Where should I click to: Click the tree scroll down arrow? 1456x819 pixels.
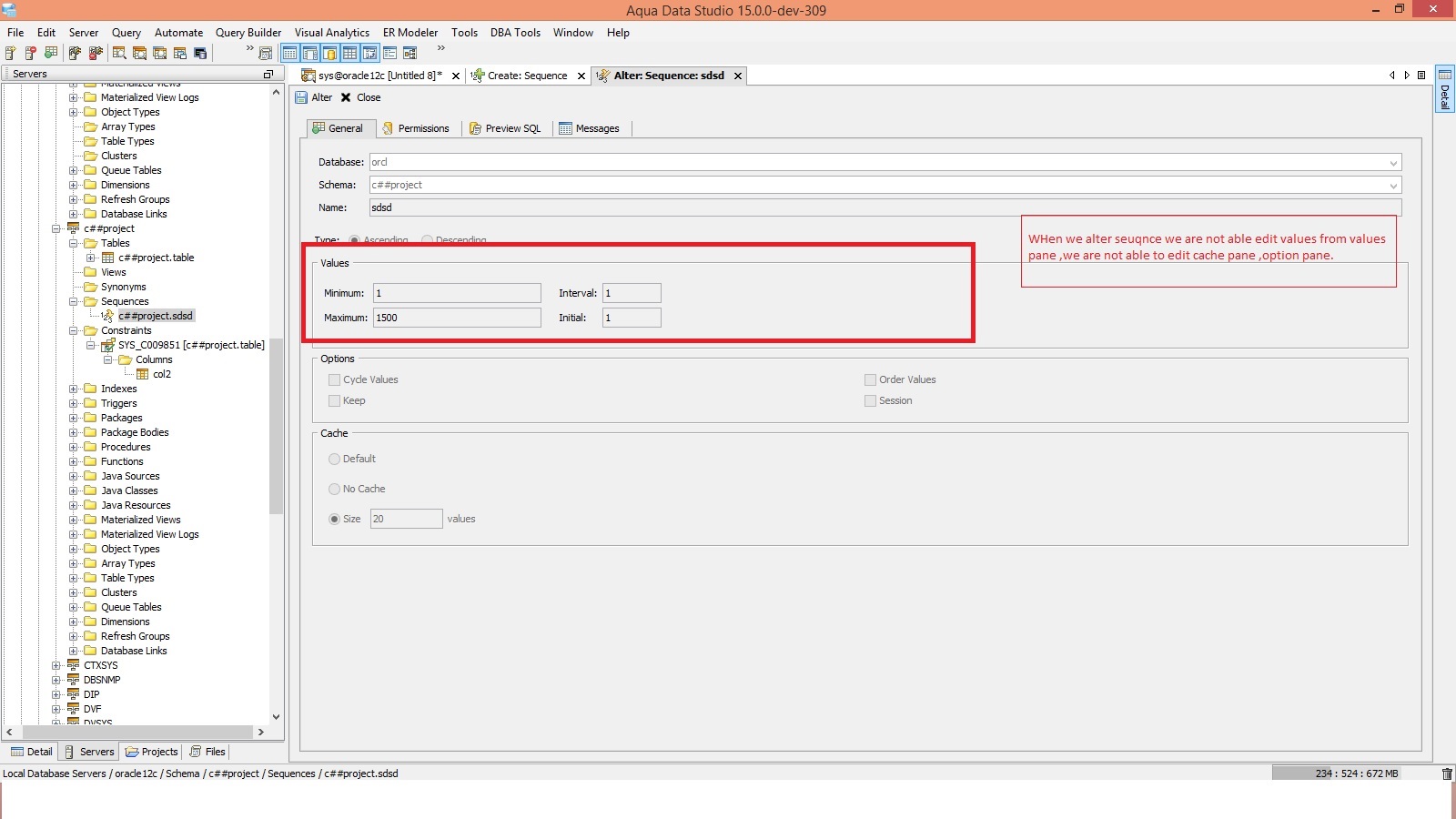pos(277,717)
